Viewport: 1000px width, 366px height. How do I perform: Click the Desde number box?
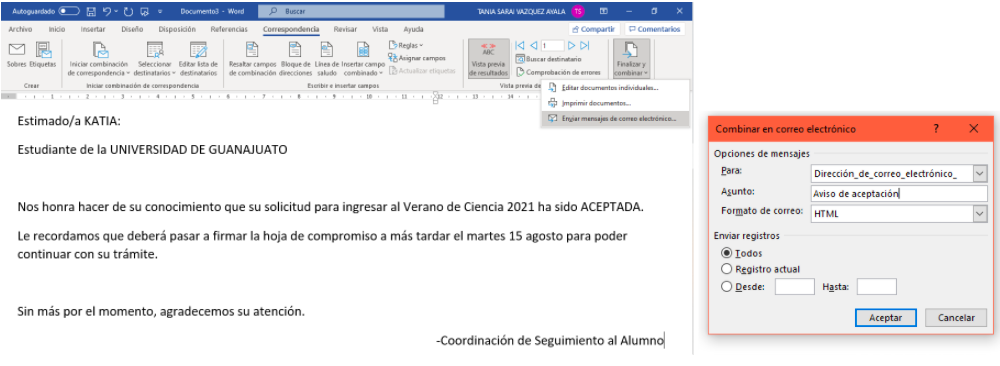795,287
